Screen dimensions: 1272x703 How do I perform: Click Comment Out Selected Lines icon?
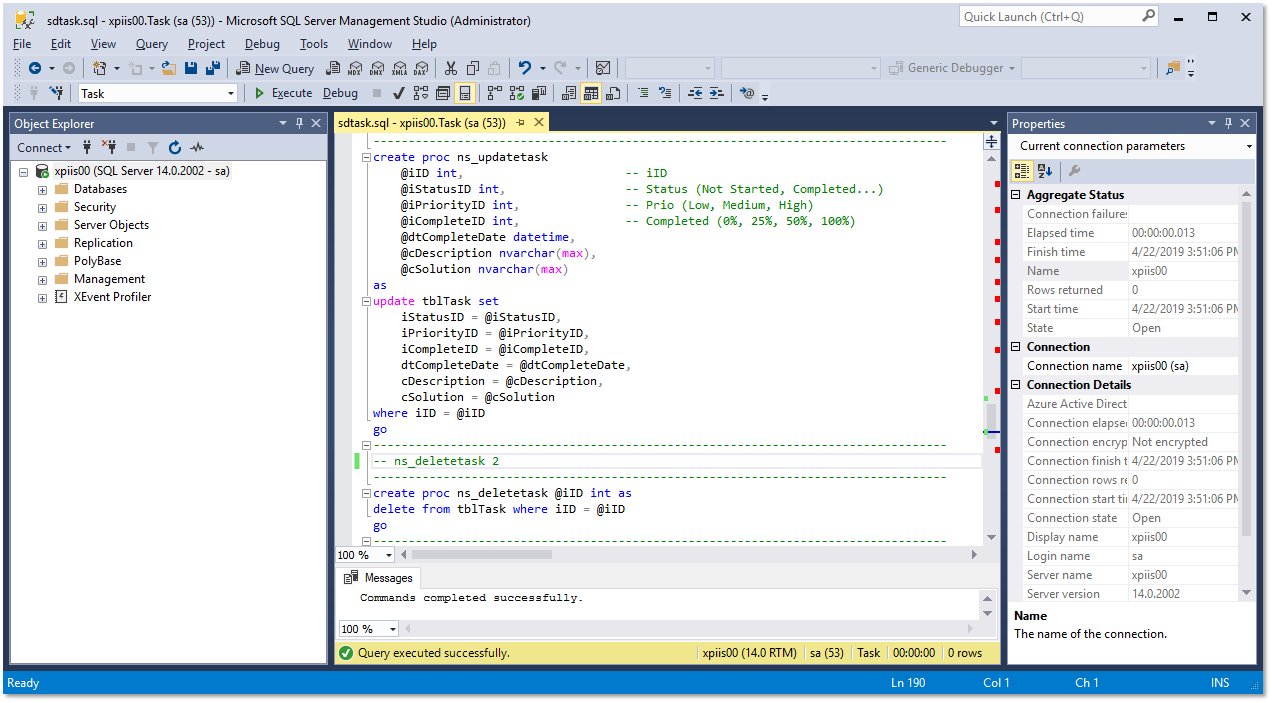643,93
